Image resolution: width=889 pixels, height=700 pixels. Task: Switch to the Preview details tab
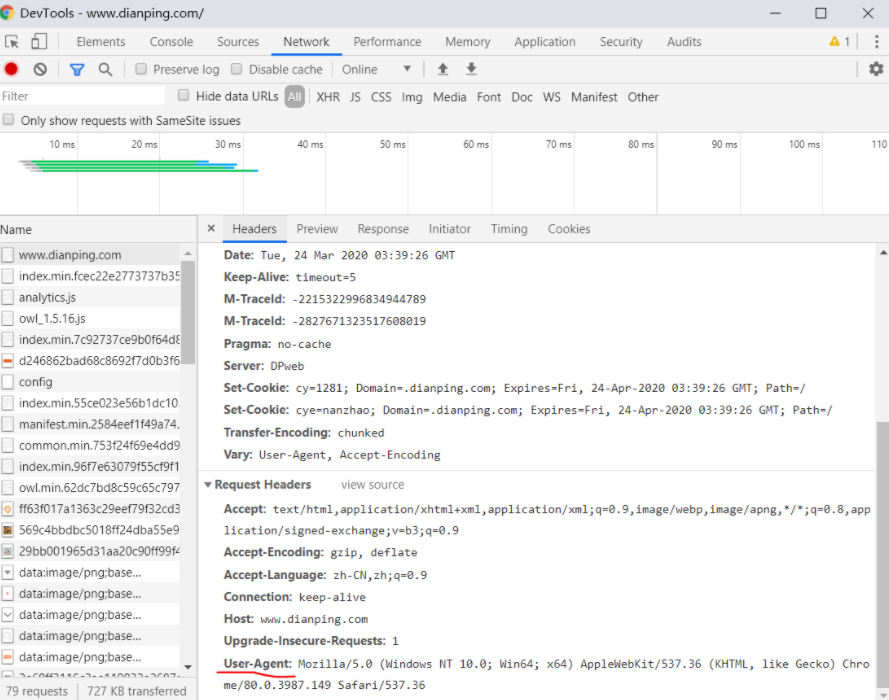point(317,229)
